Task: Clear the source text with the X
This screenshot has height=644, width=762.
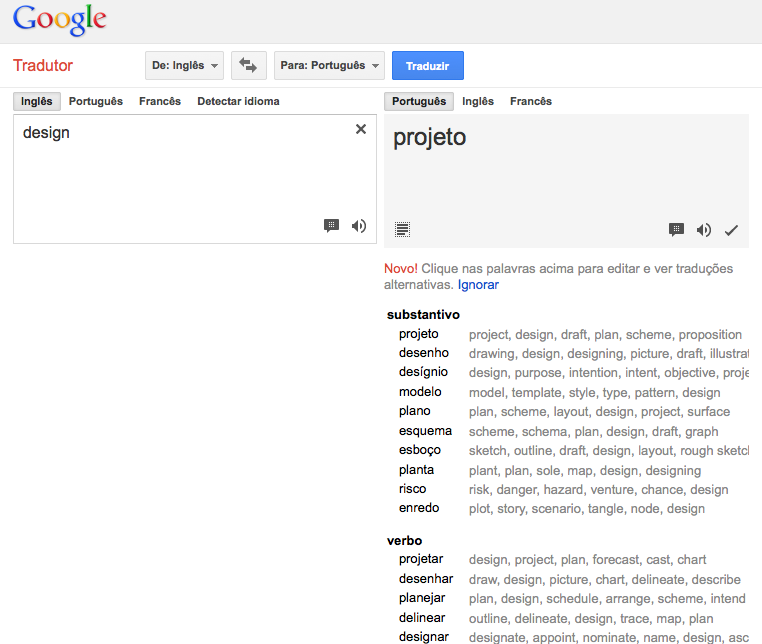Action: (x=361, y=129)
